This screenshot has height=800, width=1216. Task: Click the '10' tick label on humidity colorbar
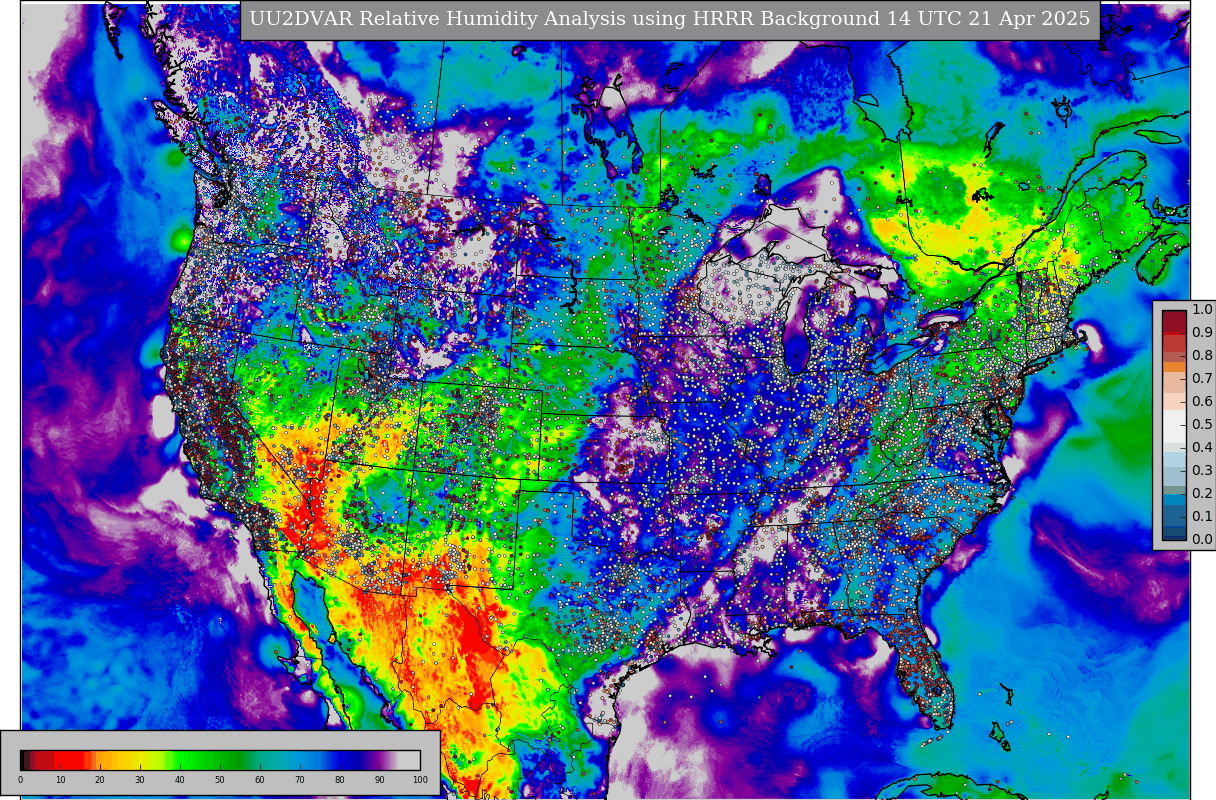(60, 780)
